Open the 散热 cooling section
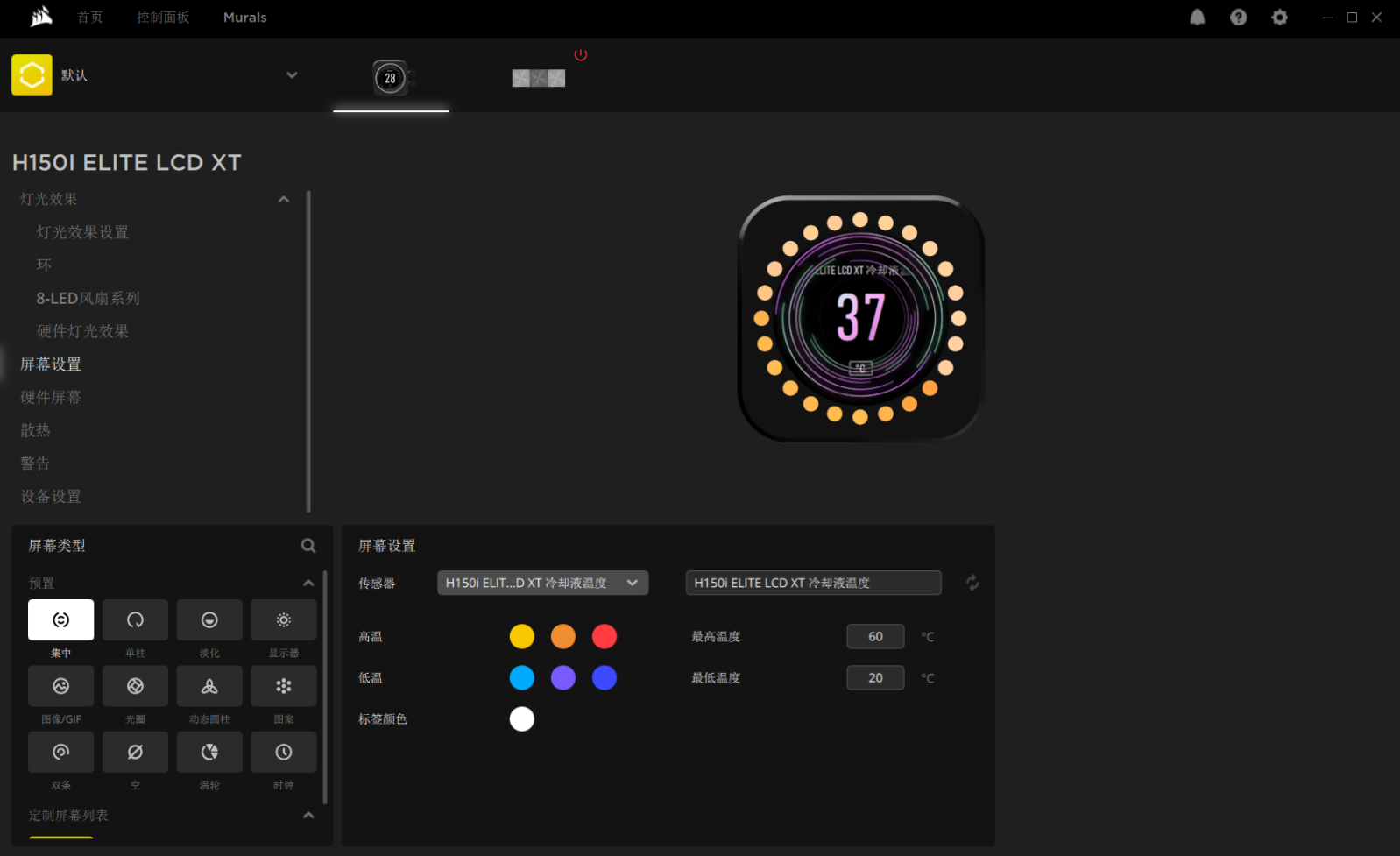1400x856 pixels. pos(36,430)
